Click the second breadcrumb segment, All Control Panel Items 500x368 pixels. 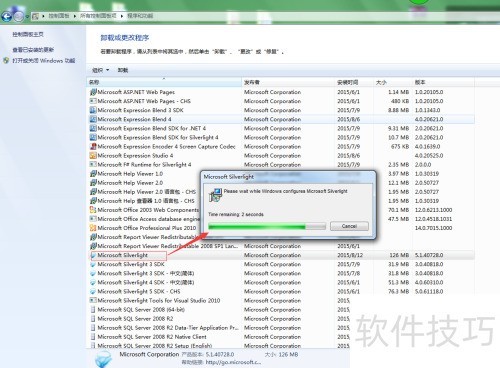click(x=98, y=16)
